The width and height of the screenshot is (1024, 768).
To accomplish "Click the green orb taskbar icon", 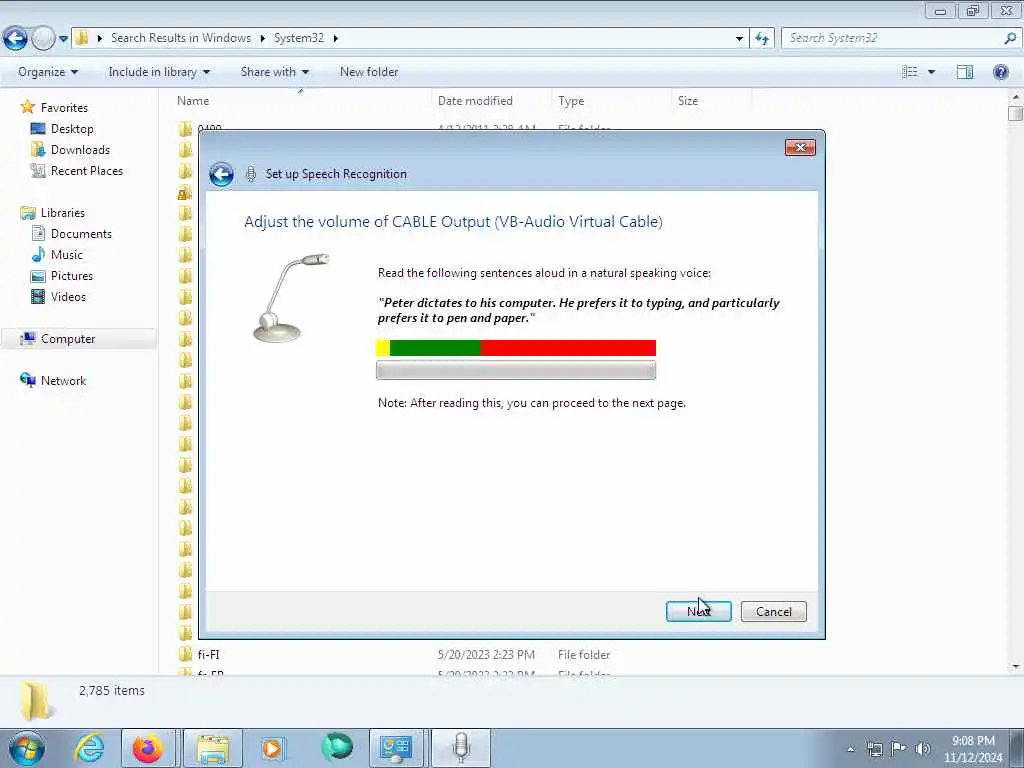I will tap(337, 748).
